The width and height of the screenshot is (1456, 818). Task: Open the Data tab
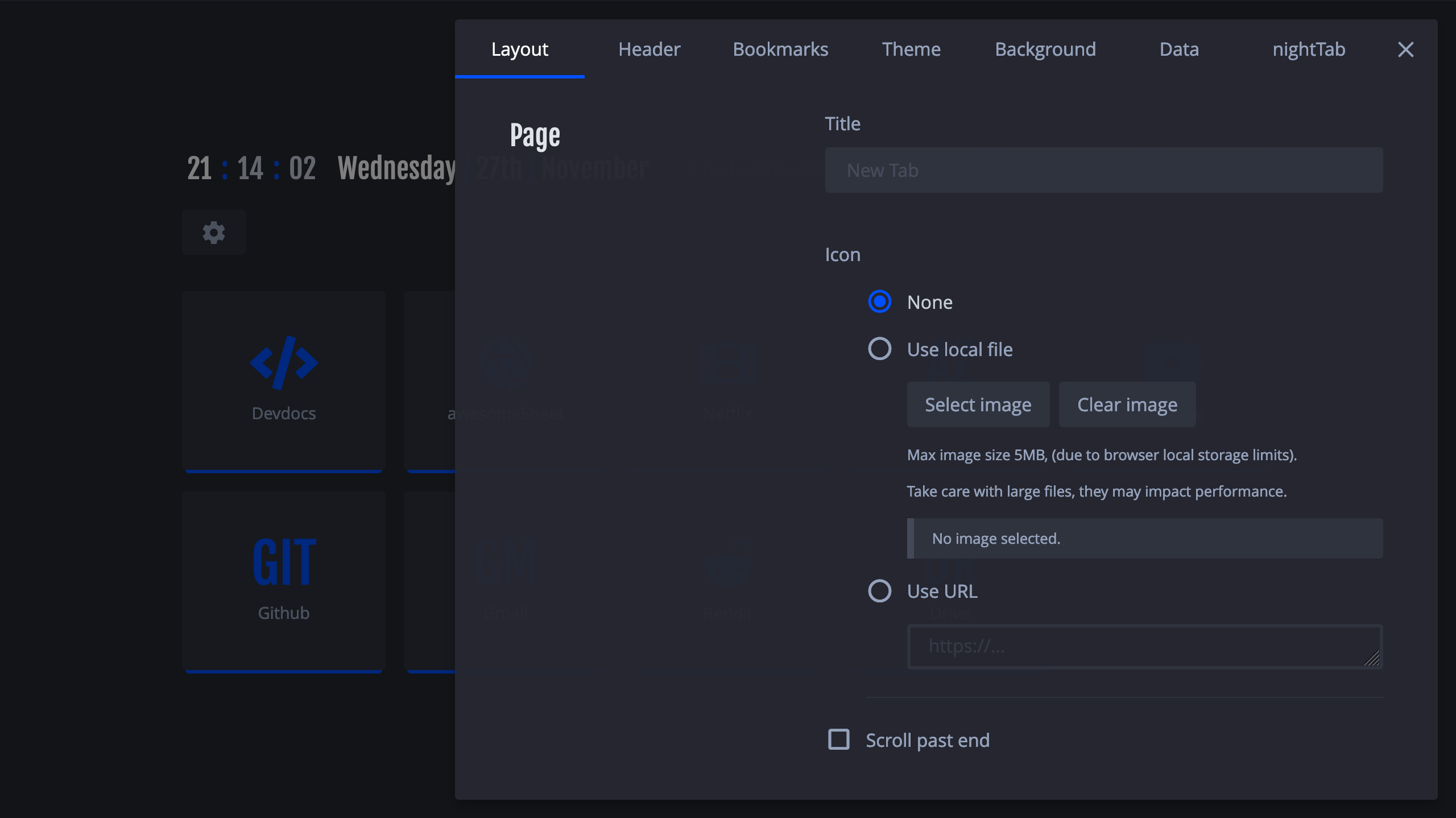click(1179, 49)
